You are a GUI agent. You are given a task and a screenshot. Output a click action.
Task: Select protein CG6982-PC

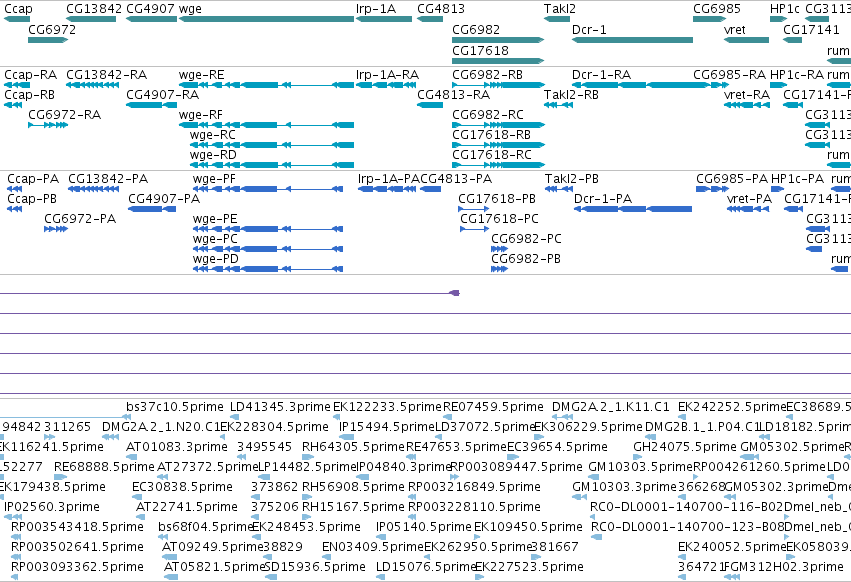pyautogui.click(x=500, y=249)
